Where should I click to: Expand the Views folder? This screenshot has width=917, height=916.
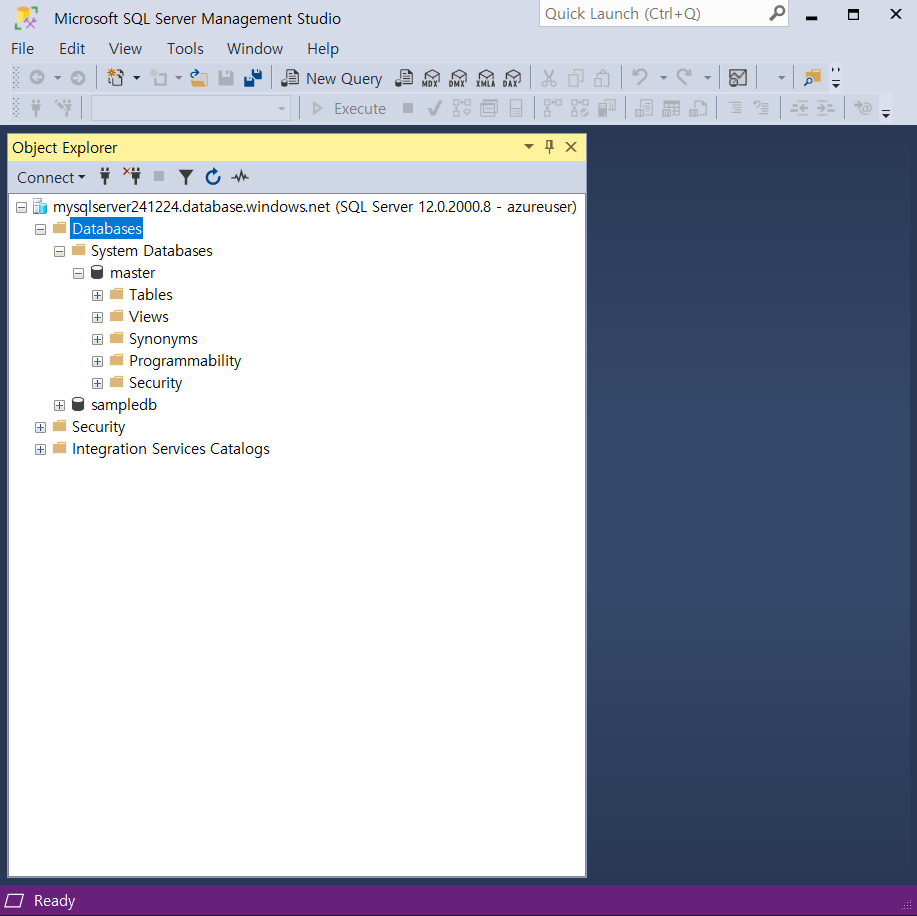pos(98,318)
